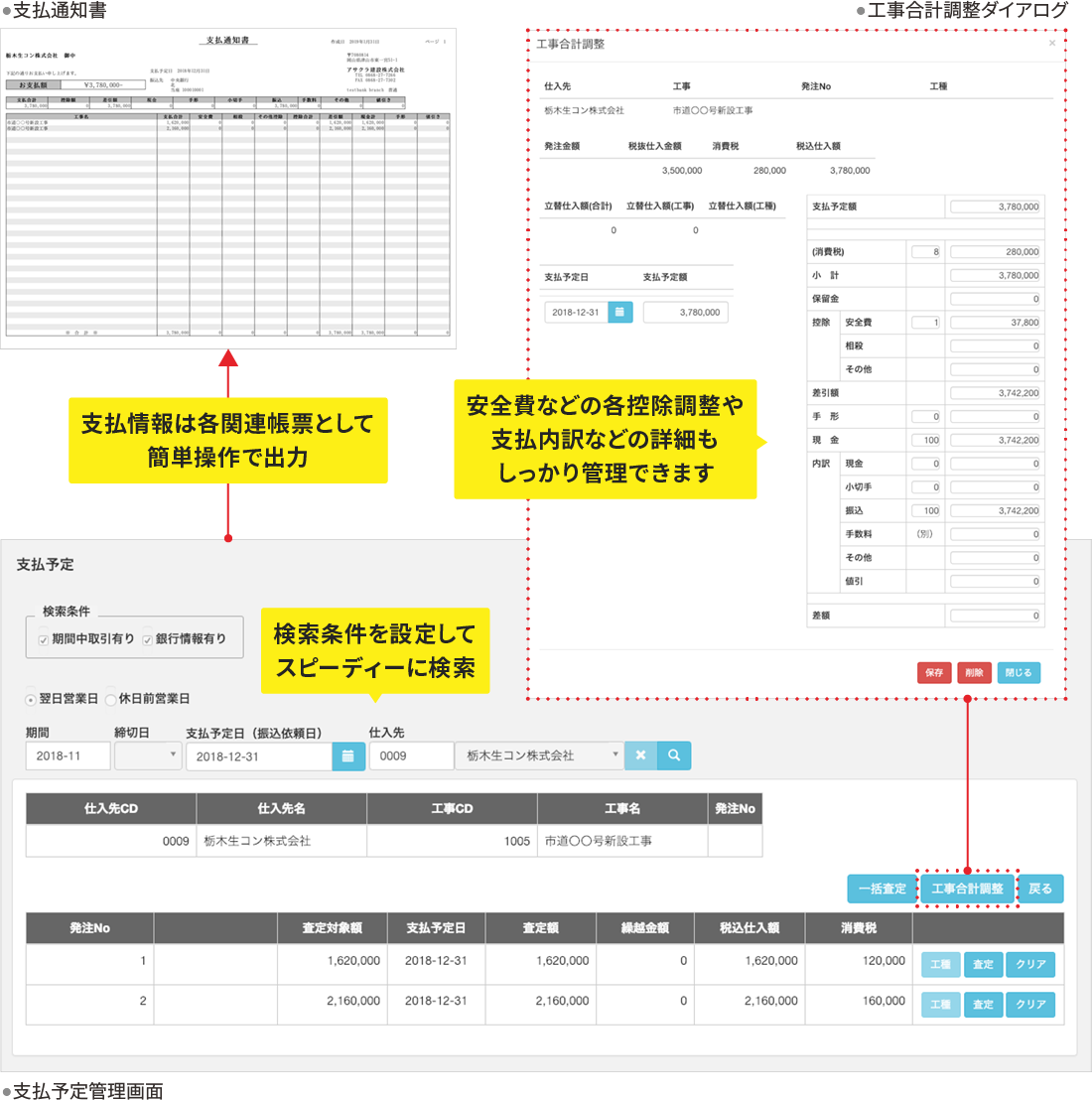The image size is (1092, 1100).
Task: Click the 消費税 rate field showing 8
Action: (926, 252)
